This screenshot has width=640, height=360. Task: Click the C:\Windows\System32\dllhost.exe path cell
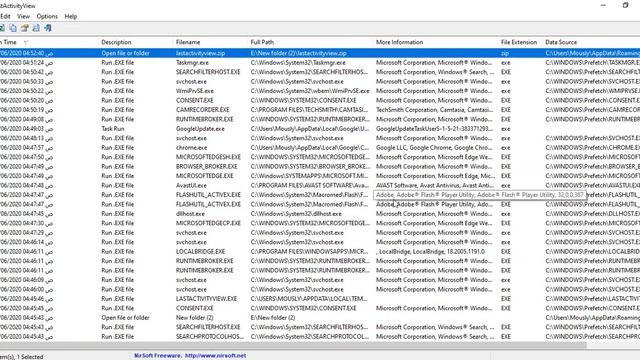(x=296, y=213)
